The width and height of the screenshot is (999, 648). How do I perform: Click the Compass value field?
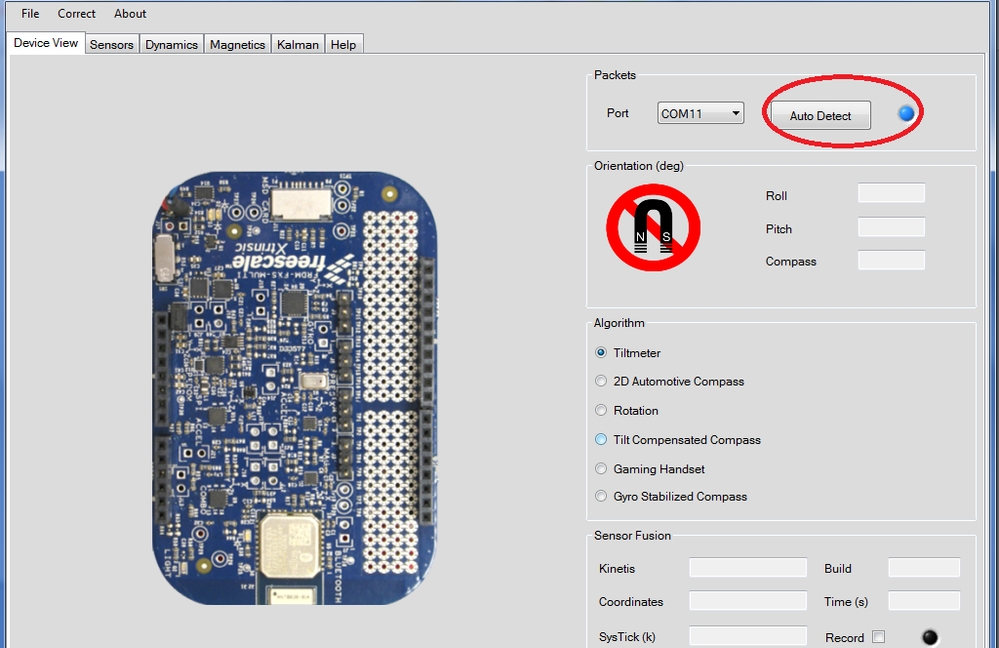tap(891, 260)
